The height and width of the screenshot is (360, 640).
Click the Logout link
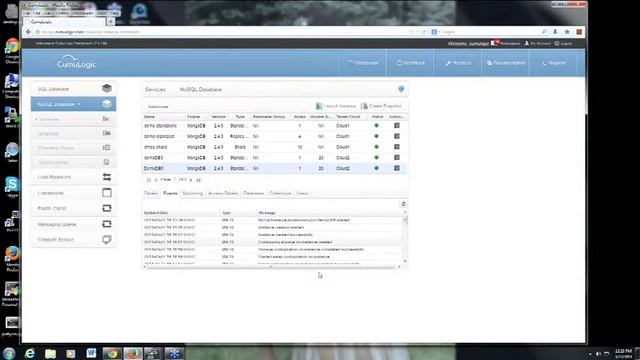tap(563, 43)
